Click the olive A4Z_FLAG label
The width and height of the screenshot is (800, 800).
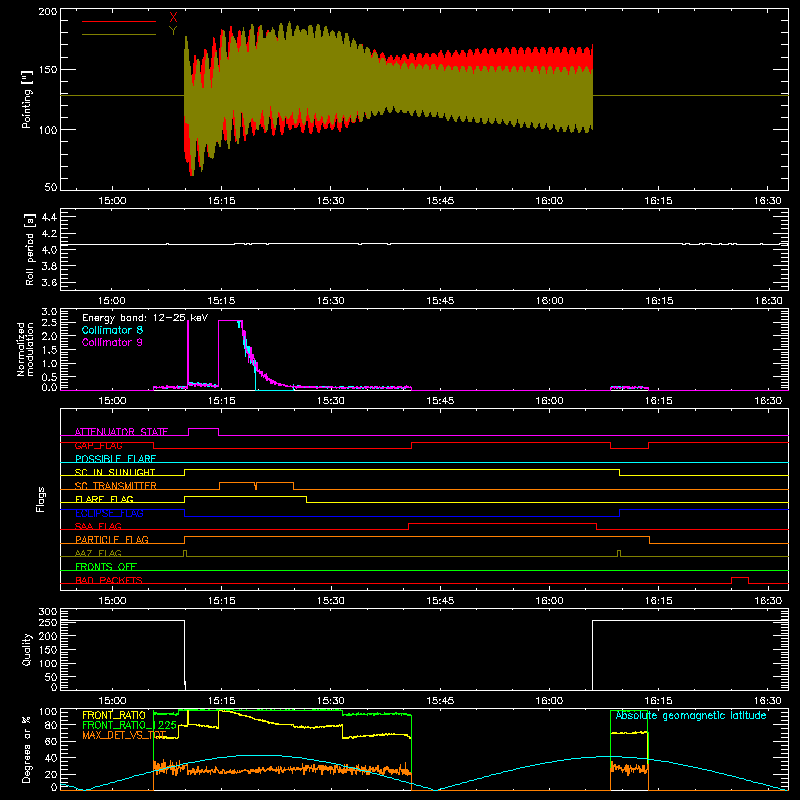98,553
